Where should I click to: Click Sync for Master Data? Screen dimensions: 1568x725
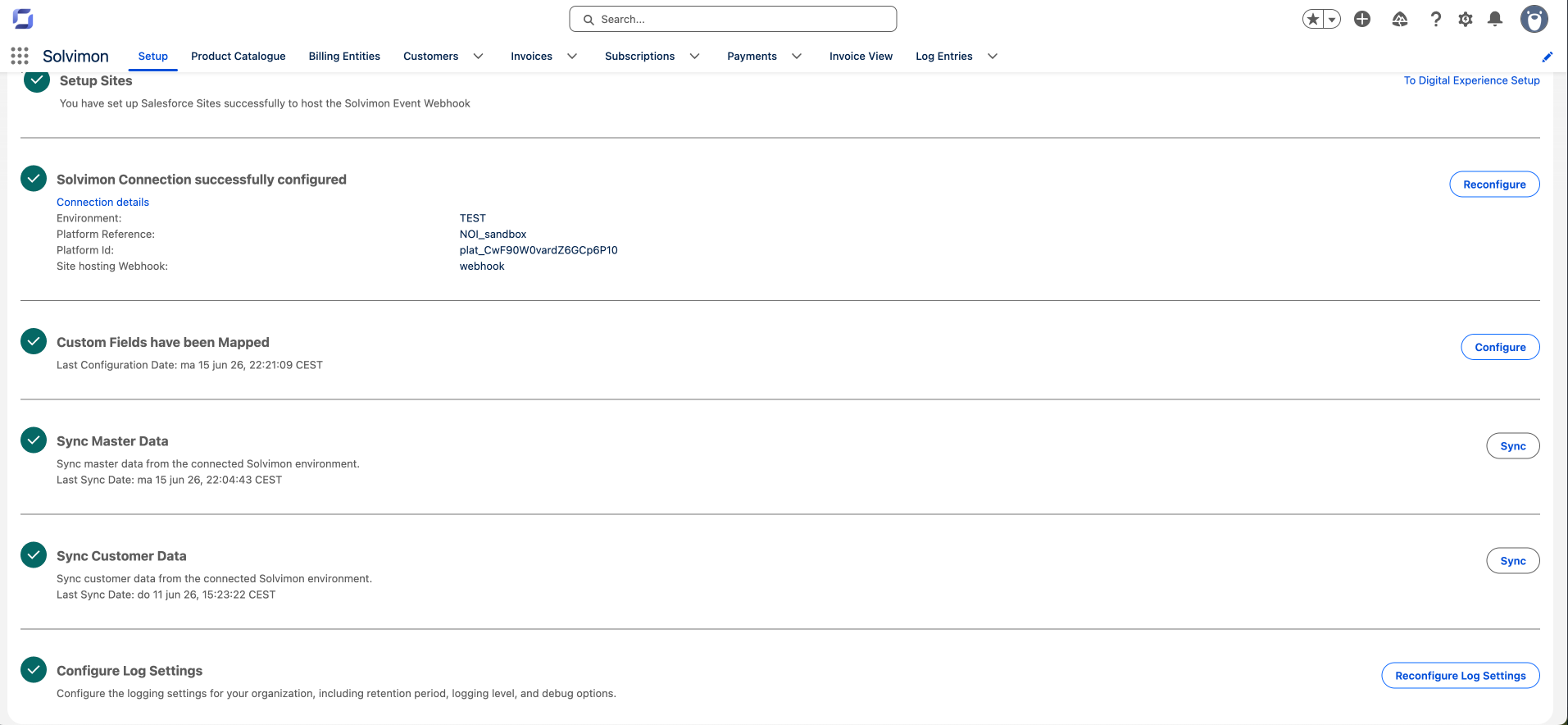(x=1513, y=446)
